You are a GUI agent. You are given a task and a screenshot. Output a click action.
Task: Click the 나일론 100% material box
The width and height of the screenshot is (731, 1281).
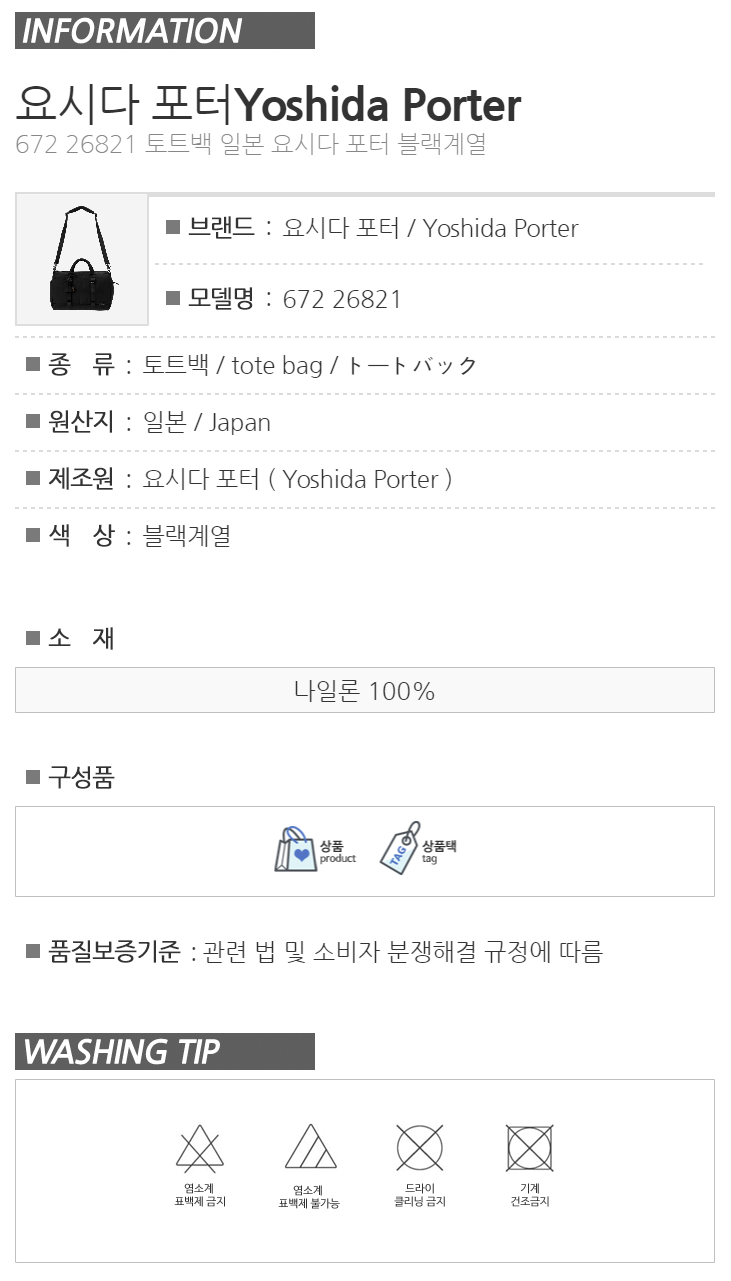365,690
